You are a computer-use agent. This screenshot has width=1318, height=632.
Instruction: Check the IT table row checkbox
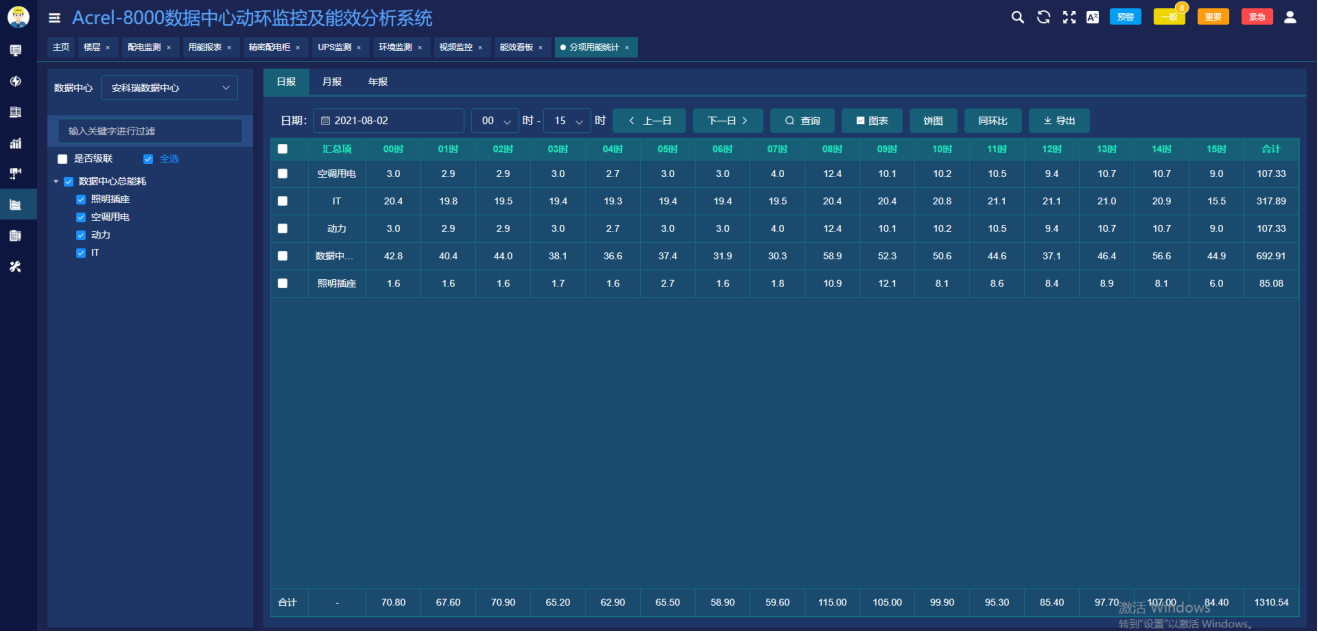click(282, 201)
